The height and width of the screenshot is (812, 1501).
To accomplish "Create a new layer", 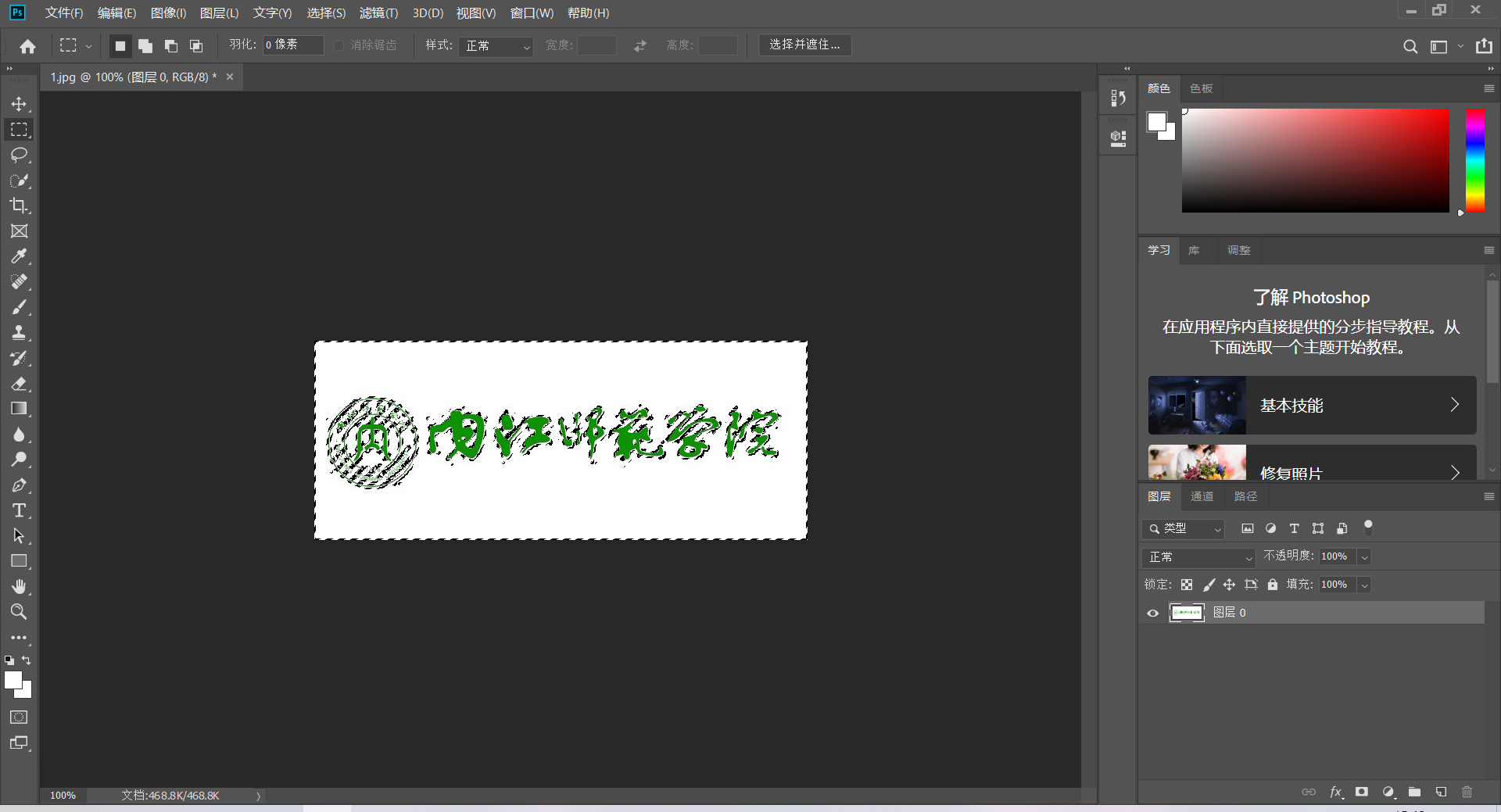I will (1441, 792).
